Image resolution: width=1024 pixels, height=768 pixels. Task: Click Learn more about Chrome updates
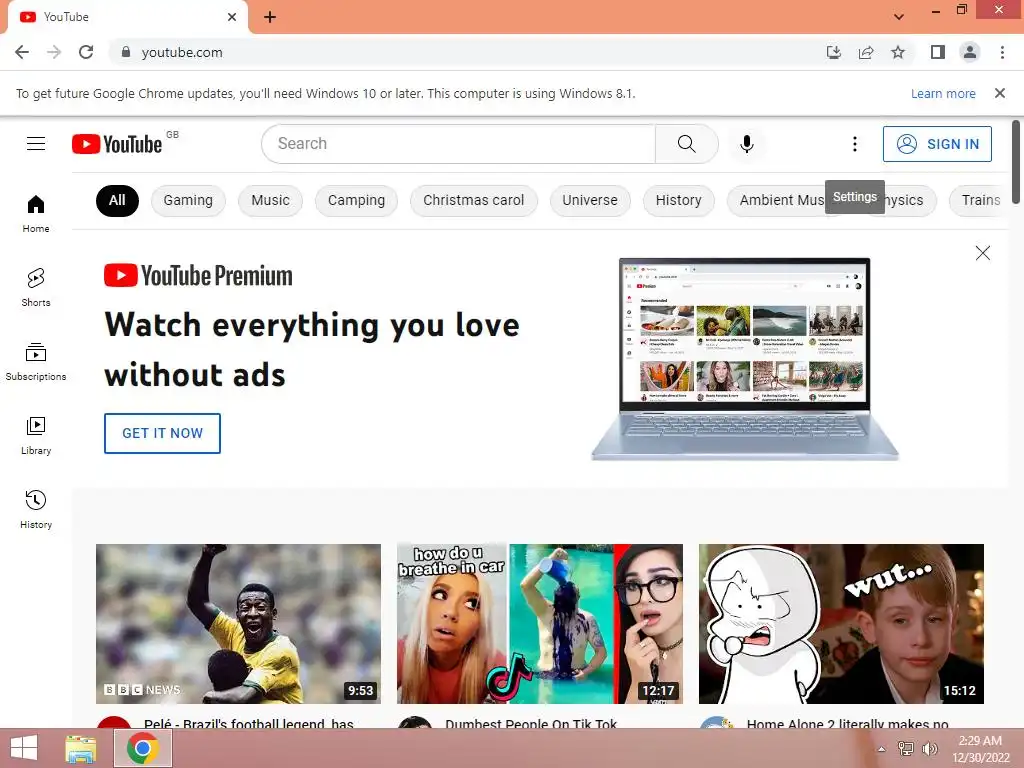943,93
